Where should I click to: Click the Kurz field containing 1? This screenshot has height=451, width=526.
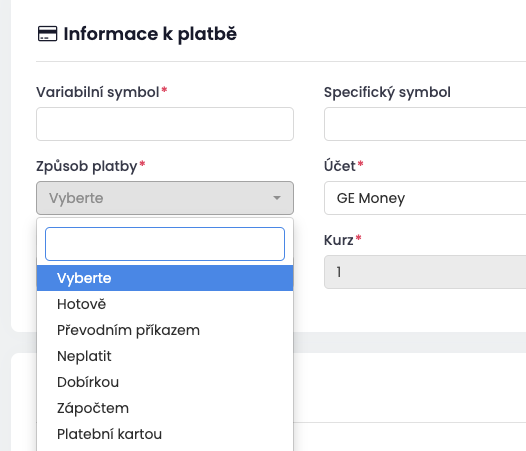425,272
